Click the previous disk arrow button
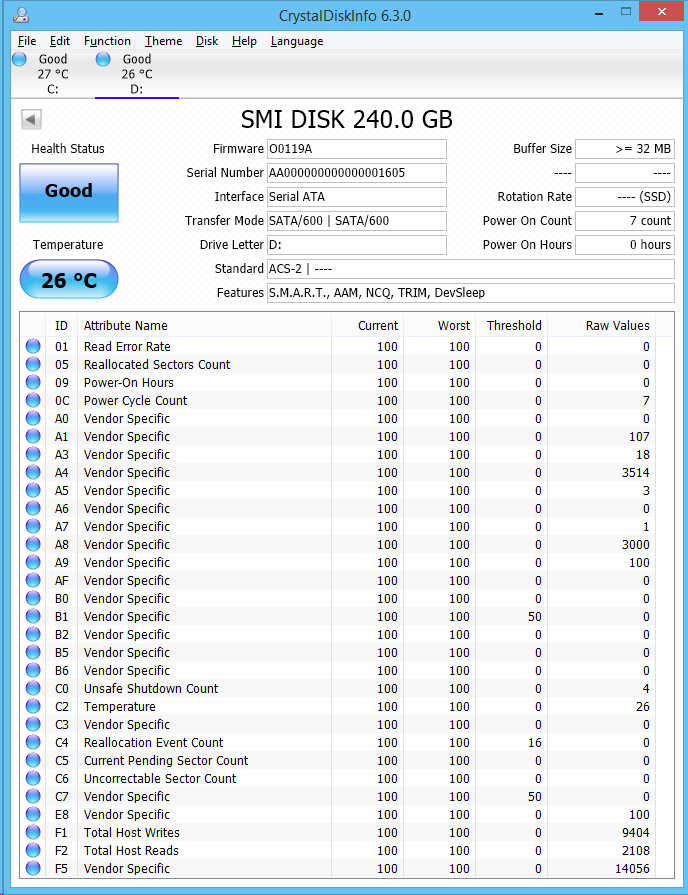Image resolution: width=688 pixels, height=895 pixels. tap(31, 120)
